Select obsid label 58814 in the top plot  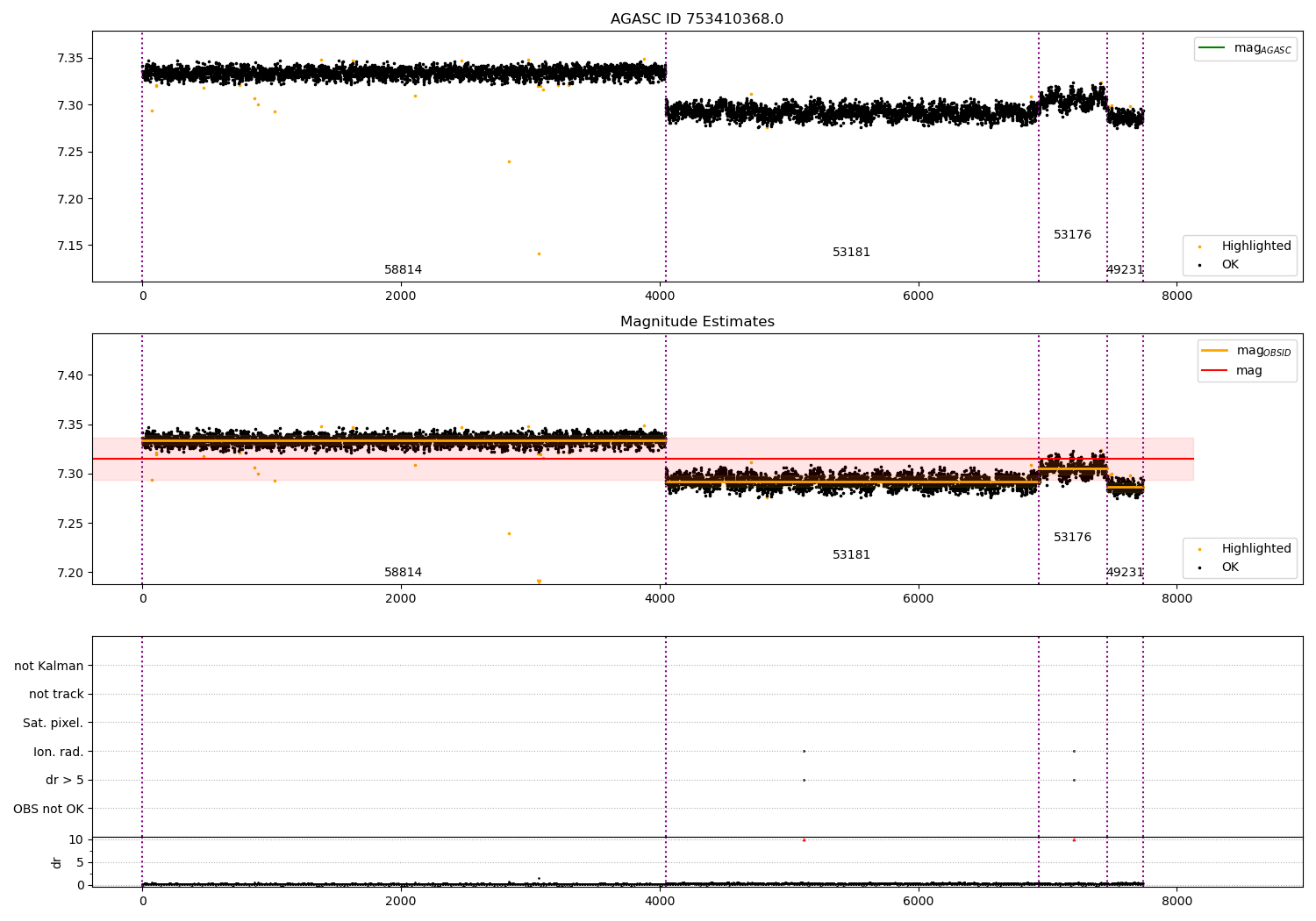(x=403, y=270)
